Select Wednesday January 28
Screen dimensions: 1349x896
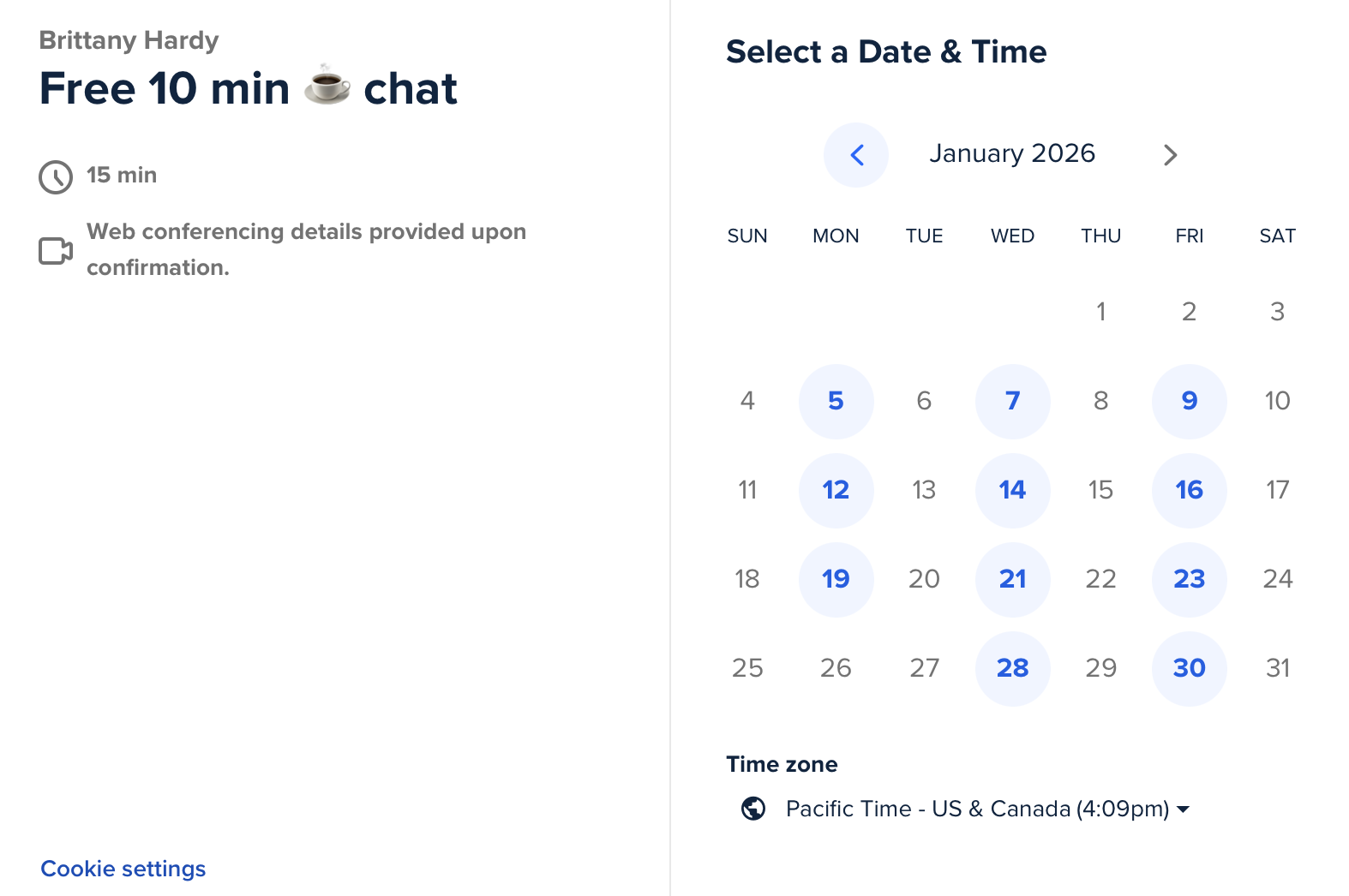(1012, 668)
